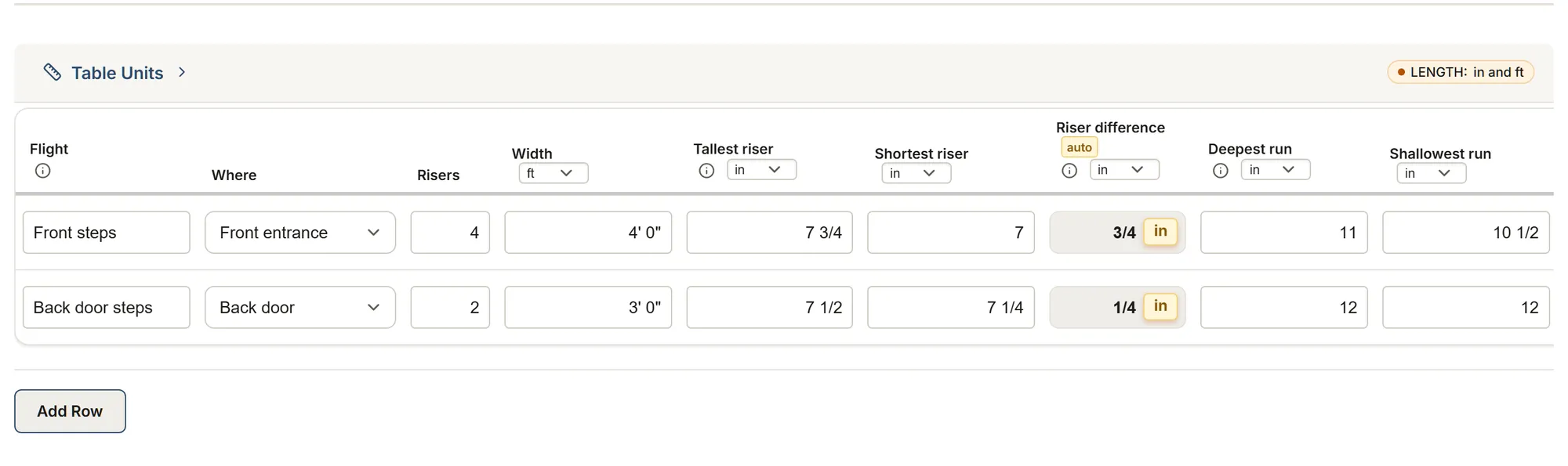This screenshot has width=1568, height=466.
Task: Edit Shallowest run field showing 10 1/2
Action: 1466,233
